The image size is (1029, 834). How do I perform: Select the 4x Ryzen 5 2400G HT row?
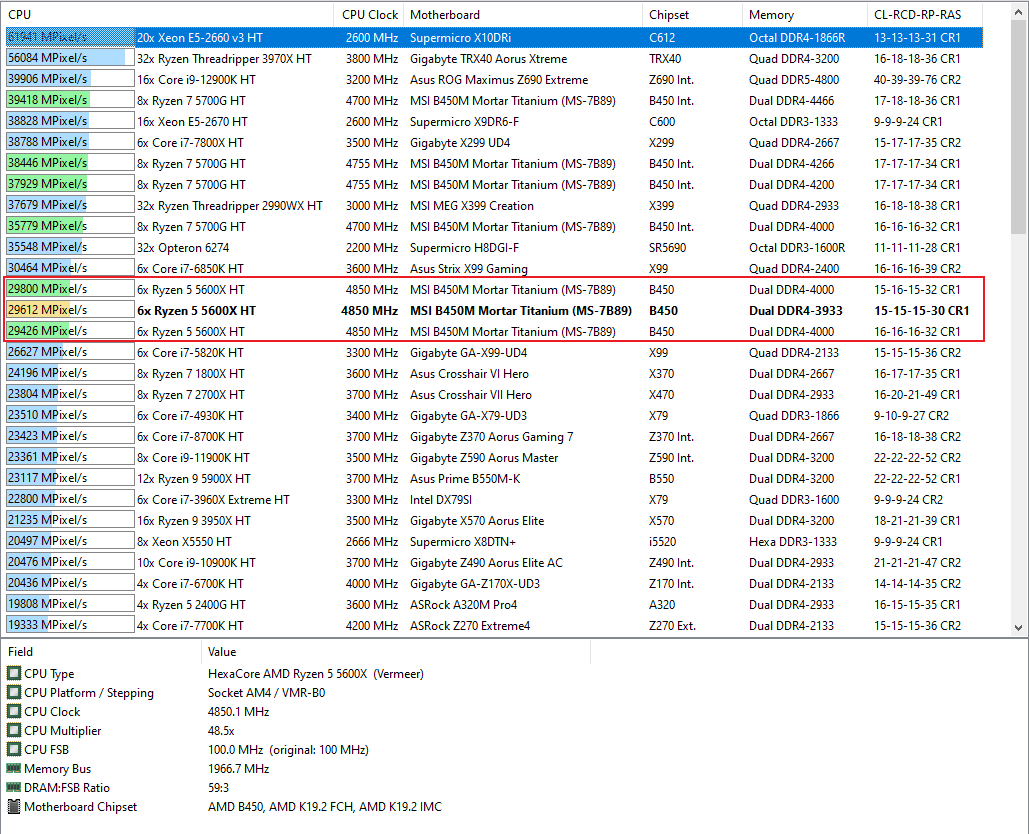tap(494, 604)
